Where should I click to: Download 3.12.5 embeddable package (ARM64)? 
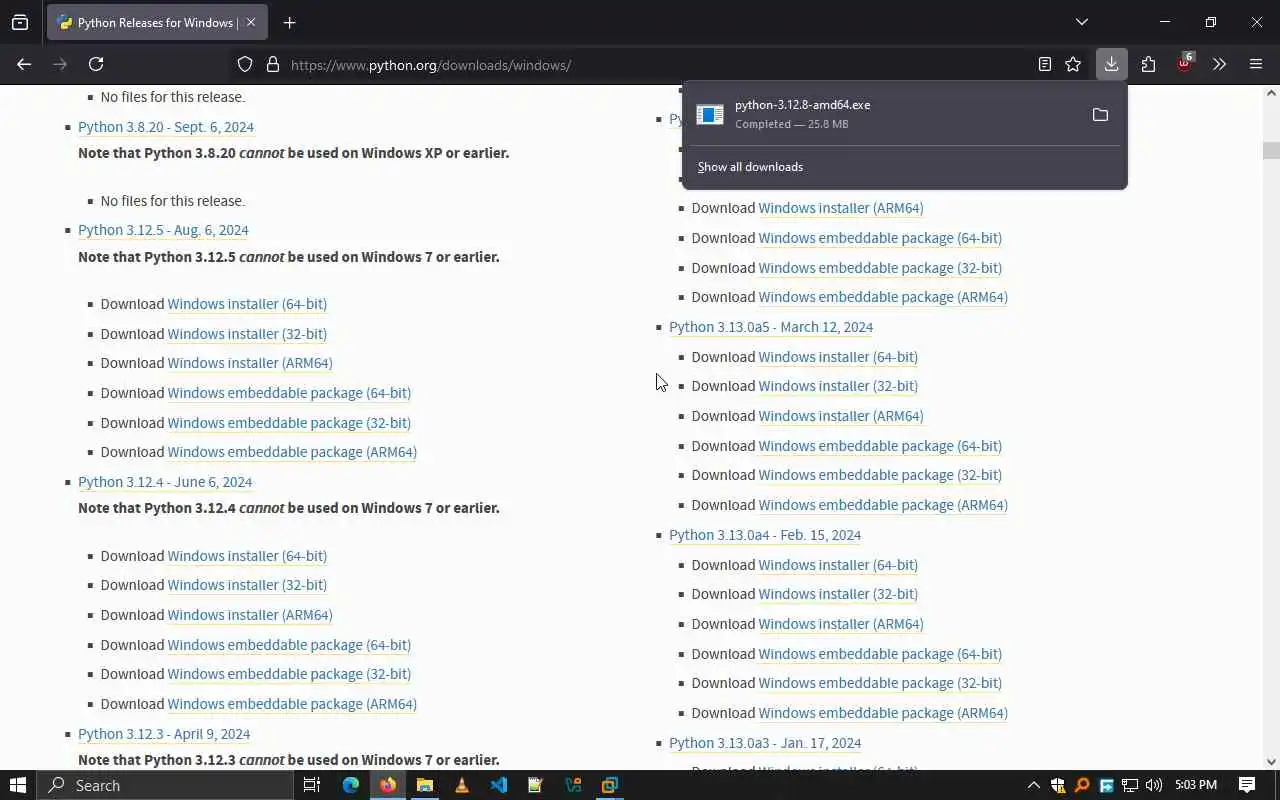click(292, 452)
